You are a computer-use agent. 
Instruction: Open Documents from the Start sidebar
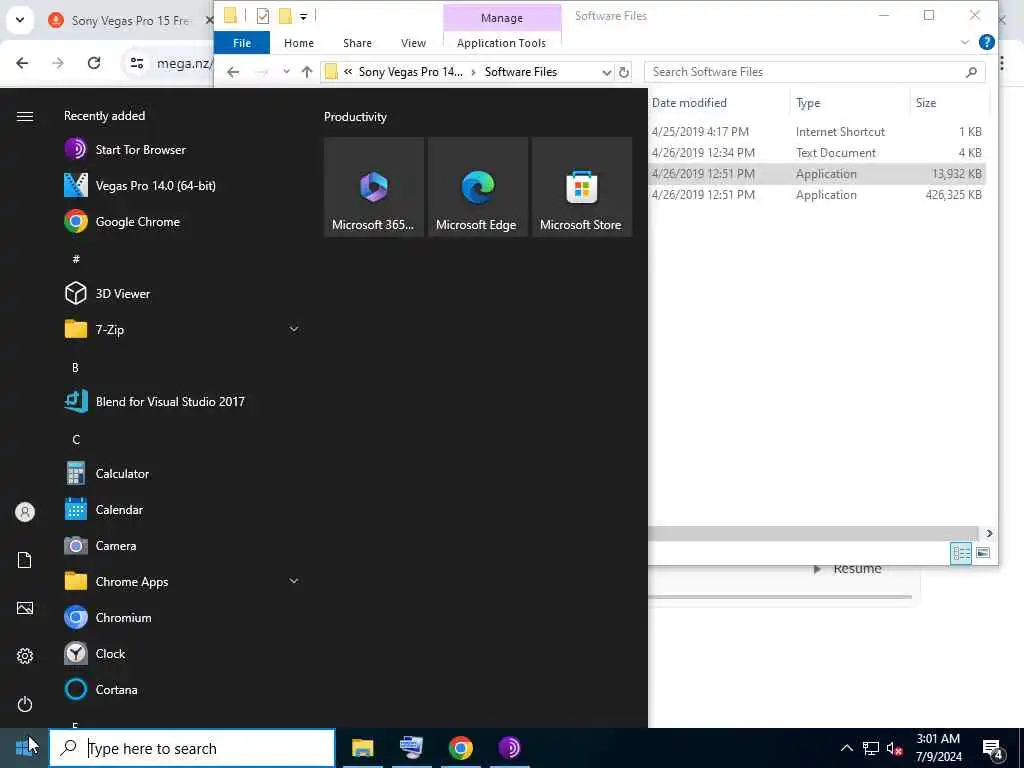point(25,560)
